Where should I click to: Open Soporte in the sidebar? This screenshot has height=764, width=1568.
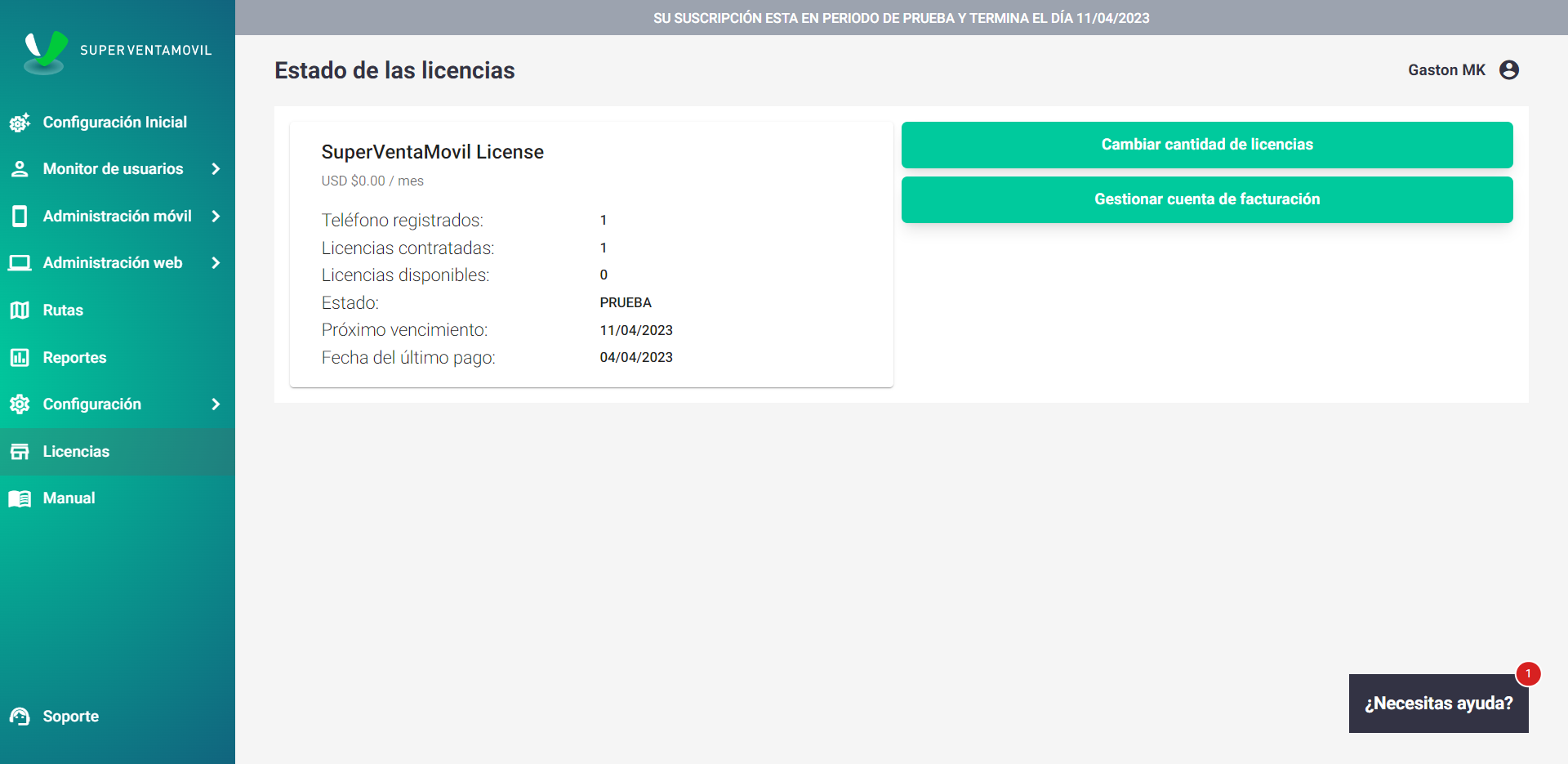click(x=118, y=717)
